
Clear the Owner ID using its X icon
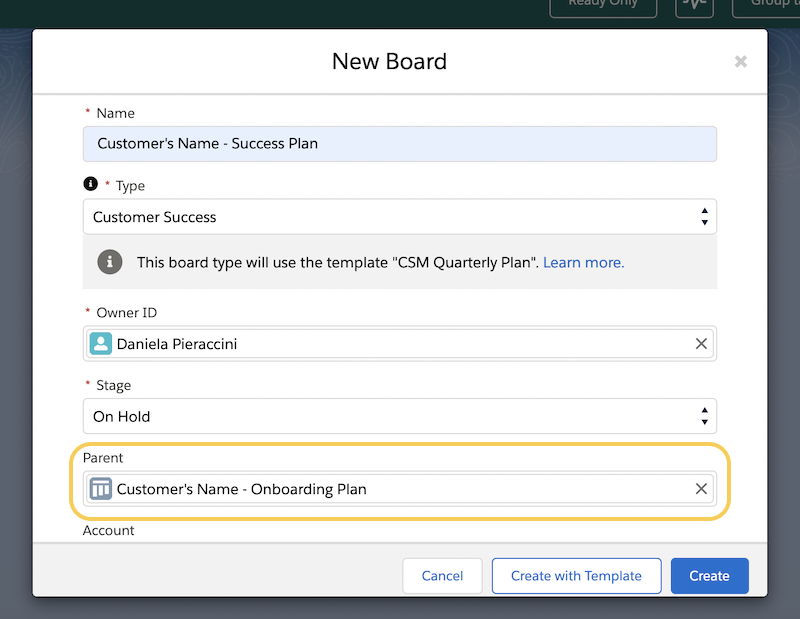click(x=700, y=343)
